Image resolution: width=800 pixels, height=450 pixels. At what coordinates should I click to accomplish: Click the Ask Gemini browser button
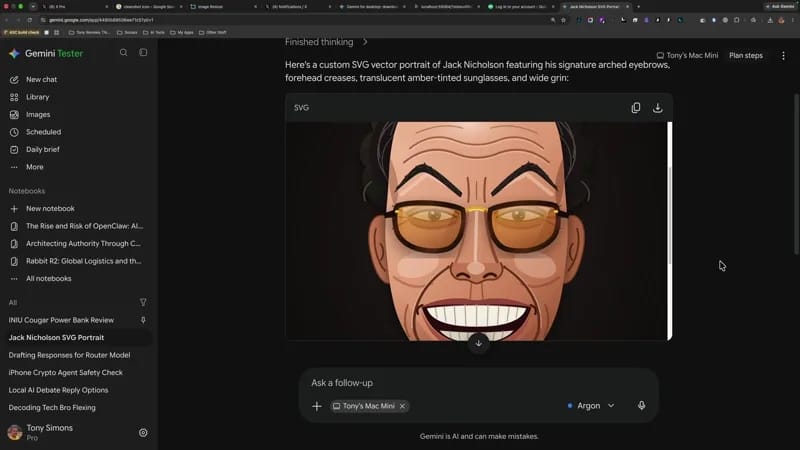tap(780, 7)
